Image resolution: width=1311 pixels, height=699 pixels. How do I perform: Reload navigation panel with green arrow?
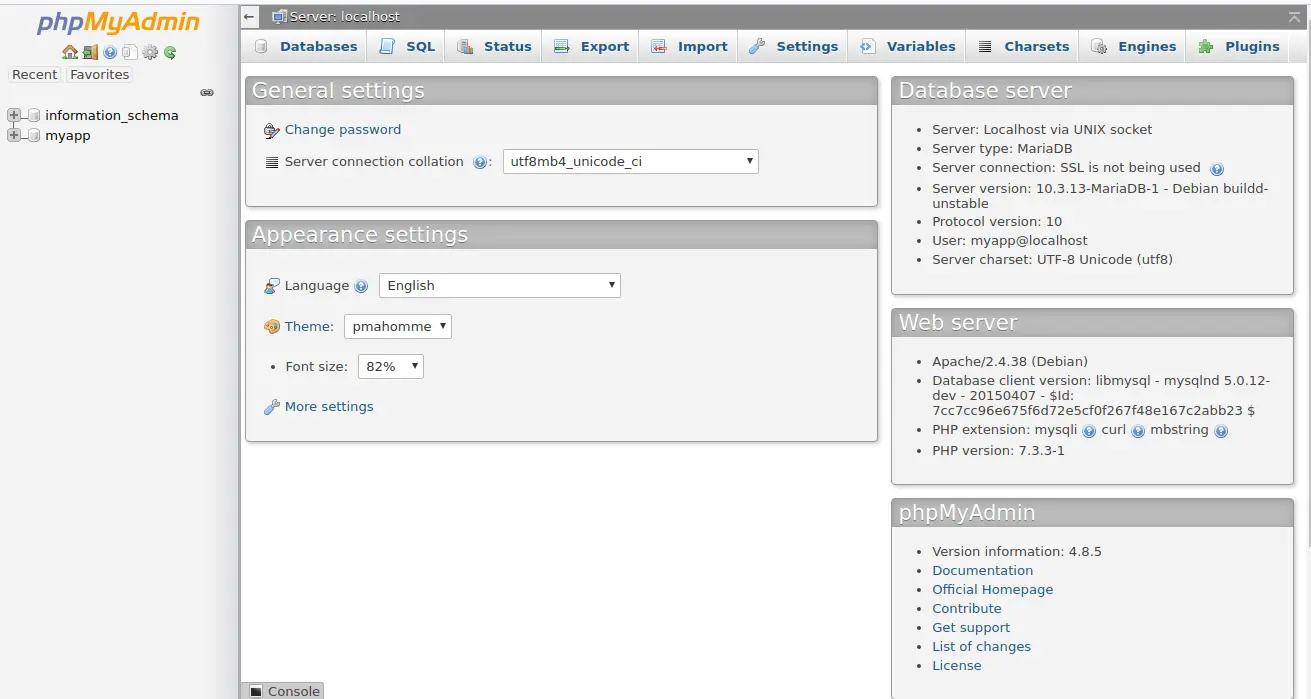click(170, 53)
